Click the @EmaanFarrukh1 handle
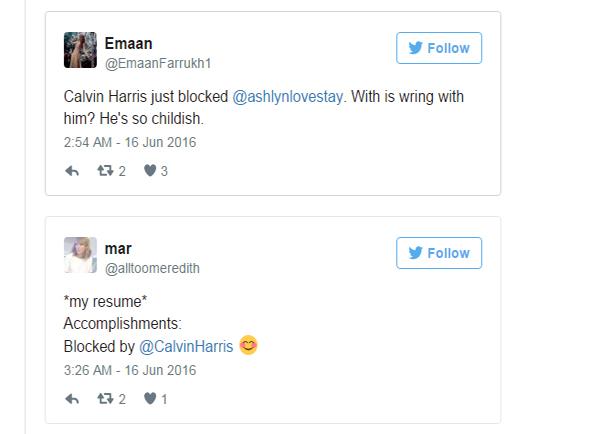Viewport: 600px width, 434px height. [x=158, y=63]
